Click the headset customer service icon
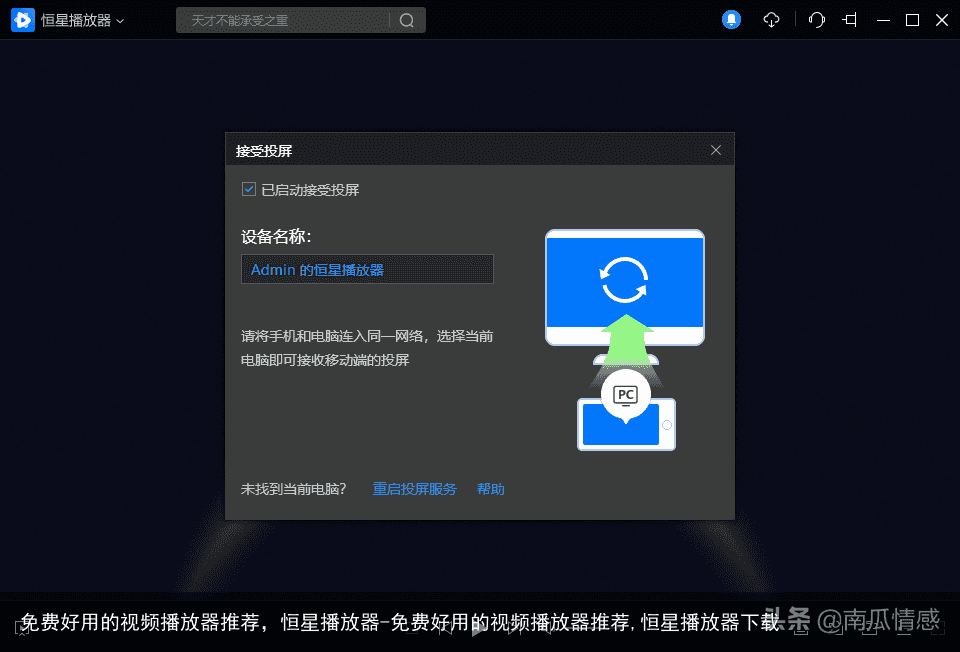 pyautogui.click(x=816, y=19)
